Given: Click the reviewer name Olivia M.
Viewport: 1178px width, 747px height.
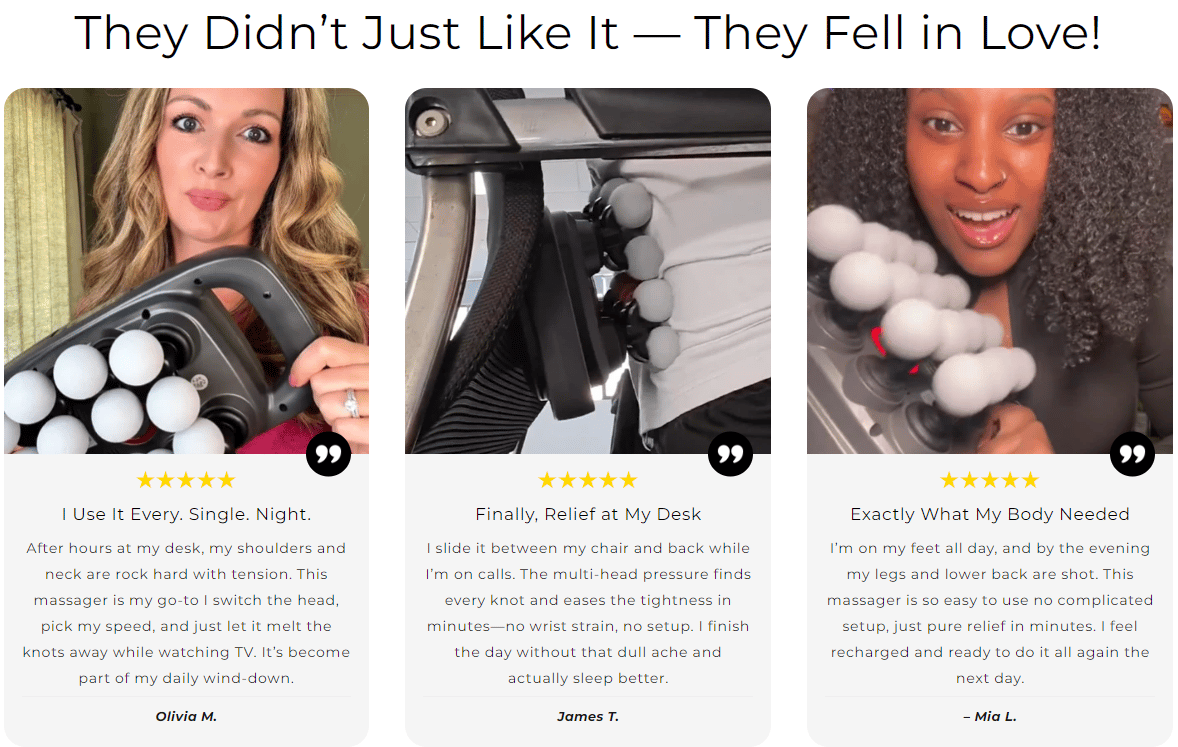Looking at the screenshot, I should [x=186, y=716].
